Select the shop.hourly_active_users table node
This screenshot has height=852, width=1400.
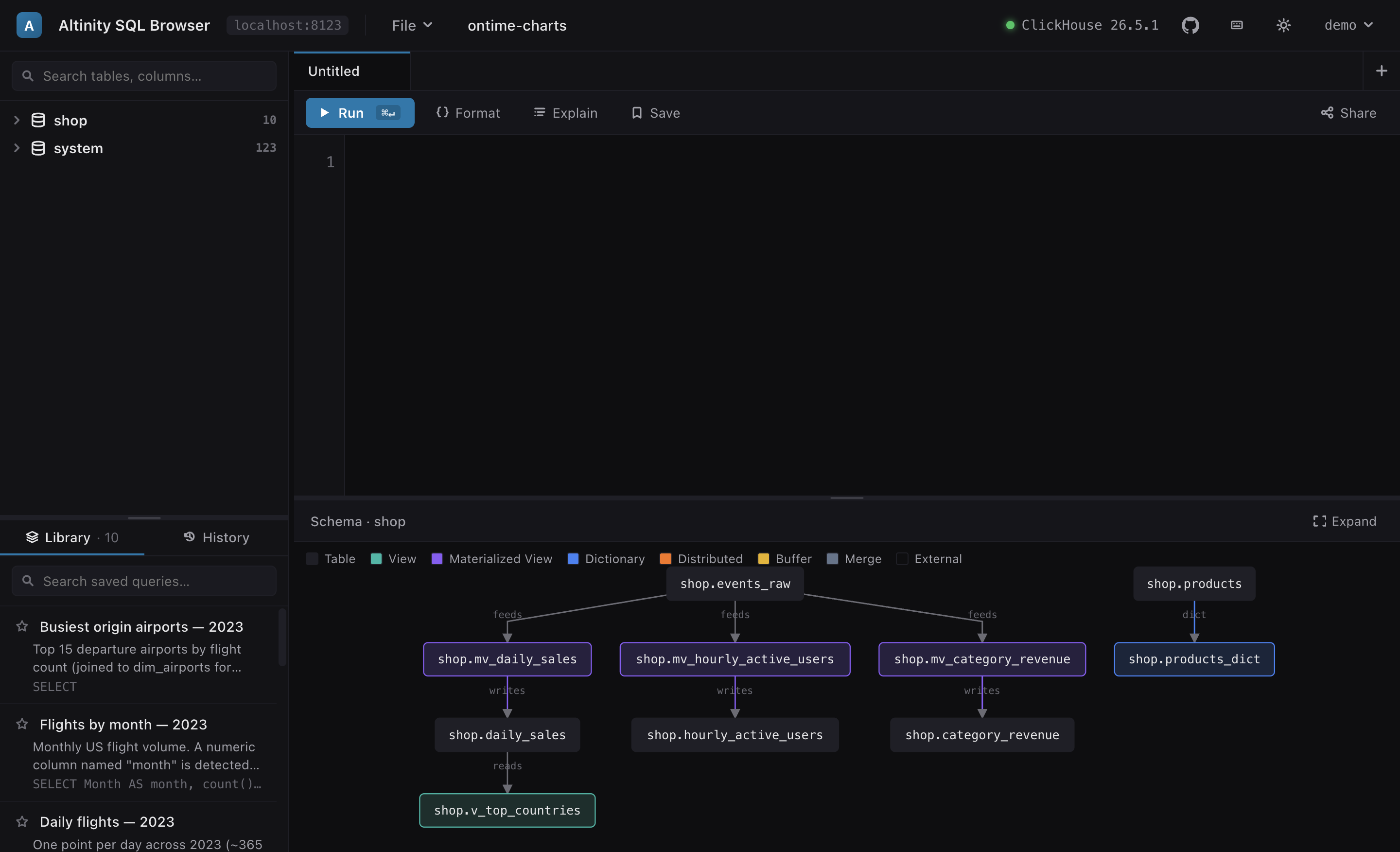point(735,734)
